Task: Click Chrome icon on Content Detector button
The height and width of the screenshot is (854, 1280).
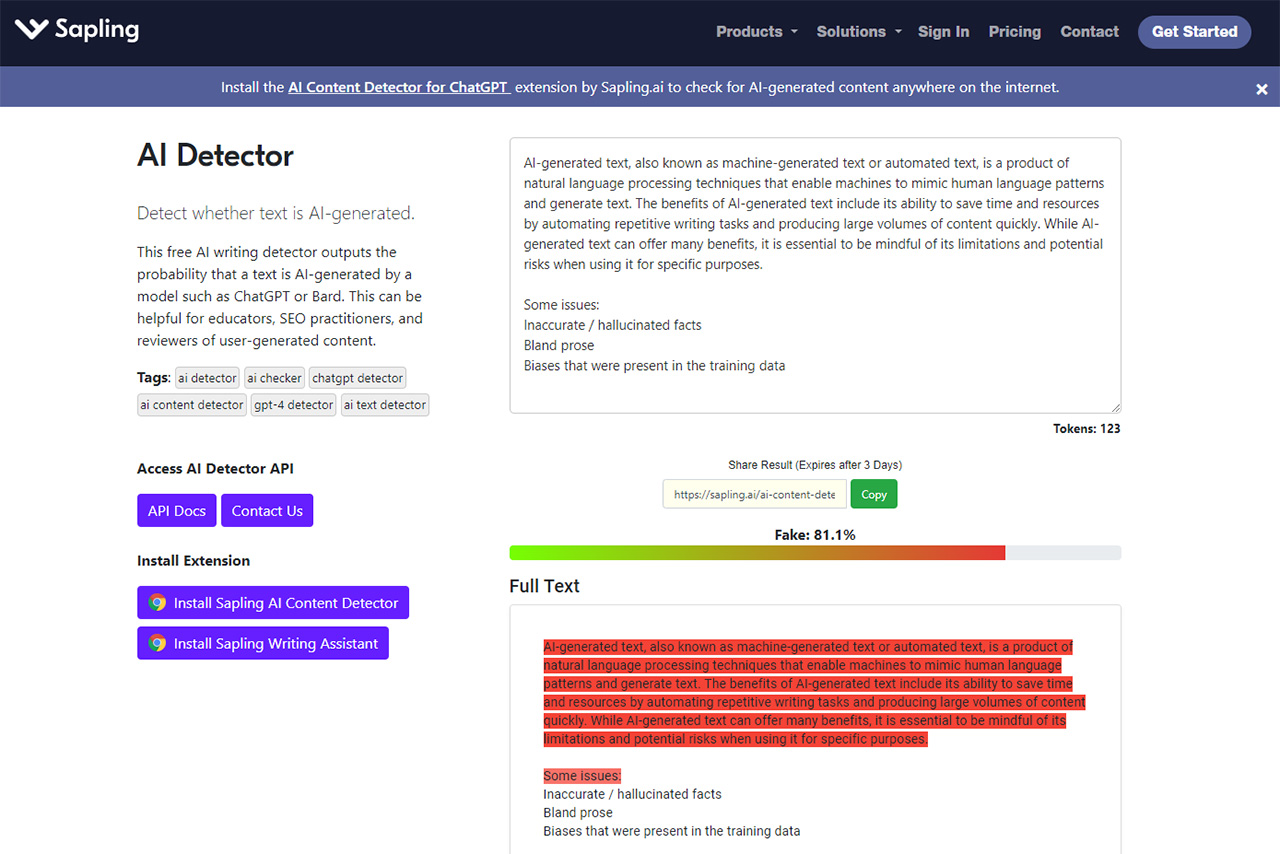Action: (x=157, y=603)
